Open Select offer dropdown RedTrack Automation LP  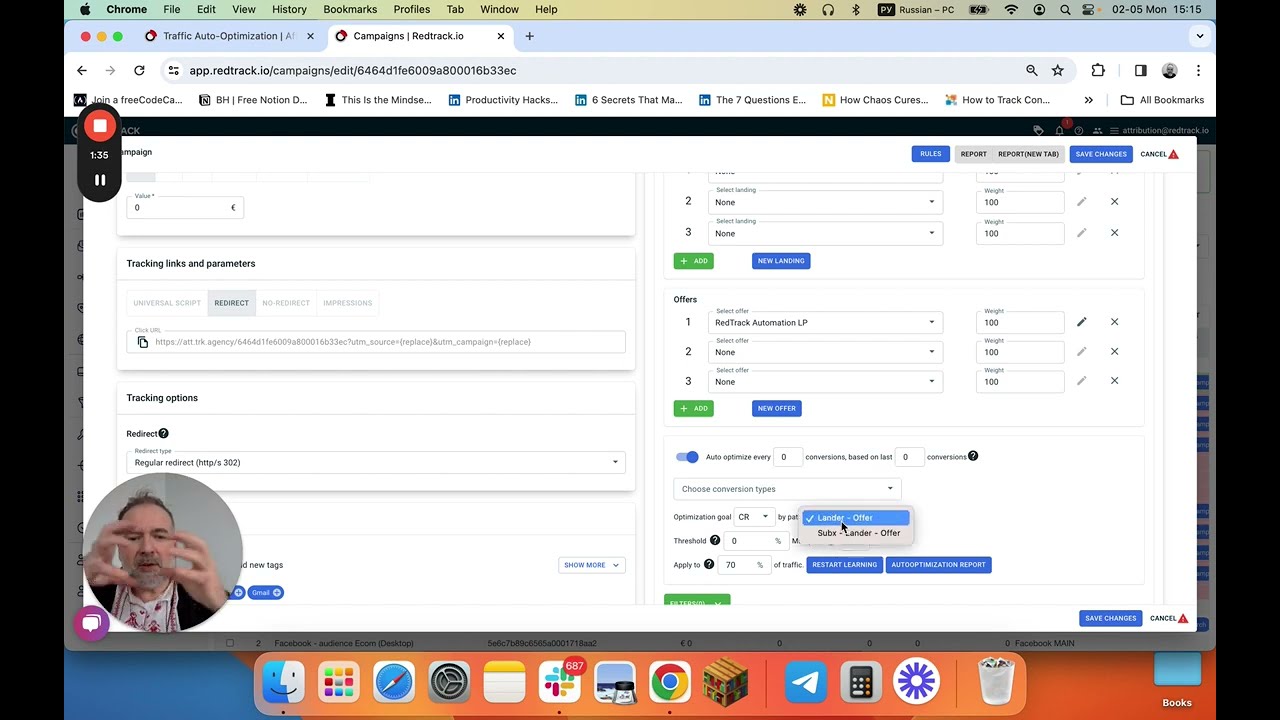[825, 322]
